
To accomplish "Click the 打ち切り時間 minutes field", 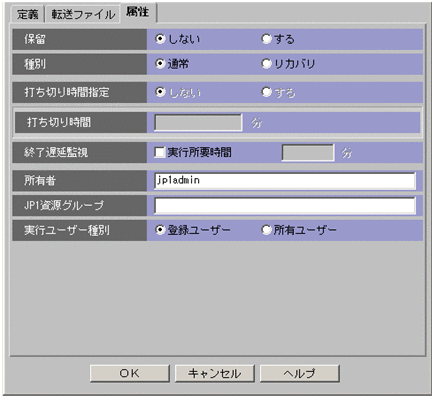I will point(198,123).
